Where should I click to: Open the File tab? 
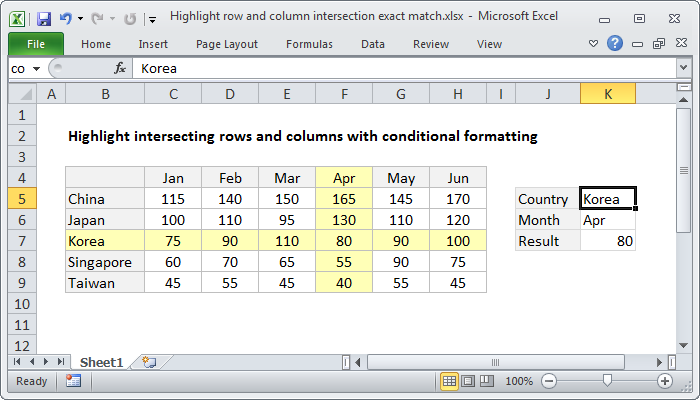36,44
